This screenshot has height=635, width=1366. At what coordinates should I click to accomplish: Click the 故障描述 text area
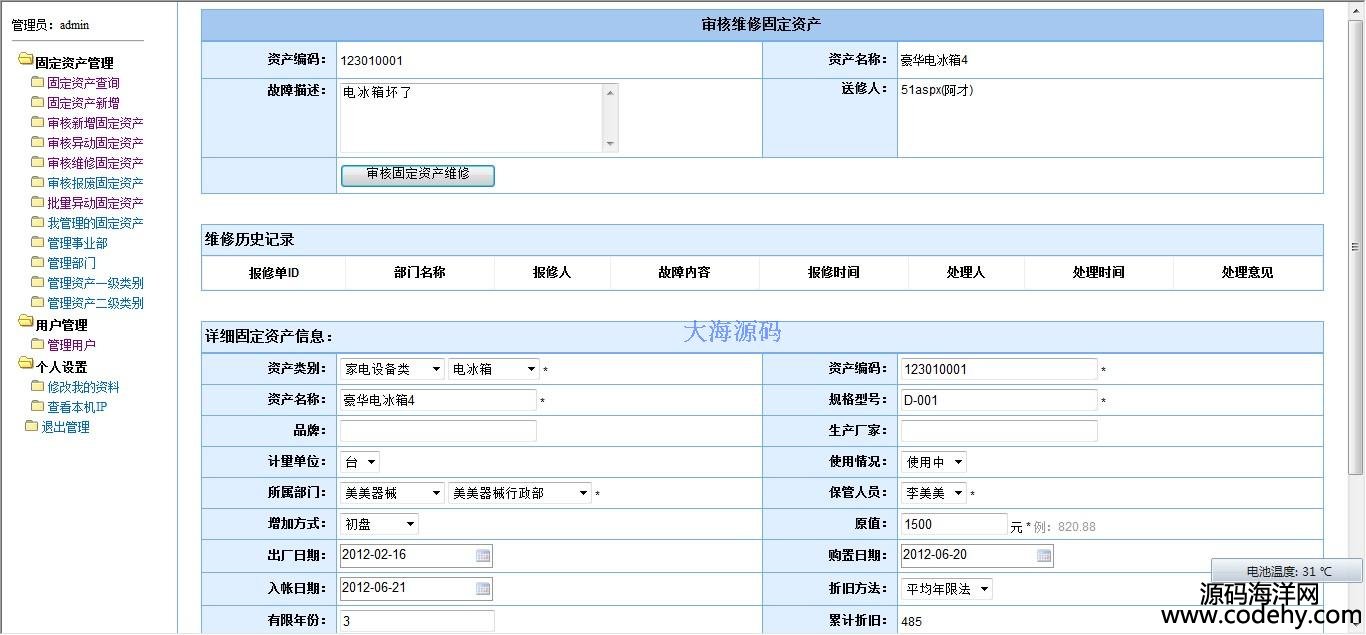[479, 118]
